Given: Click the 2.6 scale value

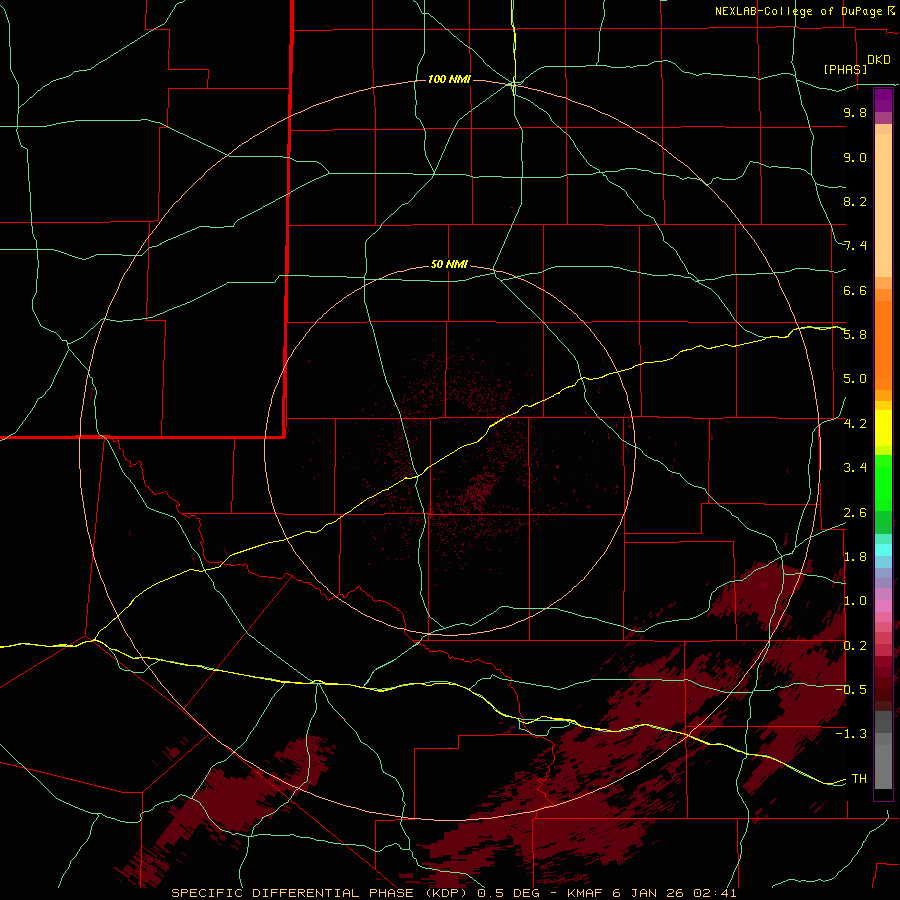Looking at the screenshot, I should (855, 513).
